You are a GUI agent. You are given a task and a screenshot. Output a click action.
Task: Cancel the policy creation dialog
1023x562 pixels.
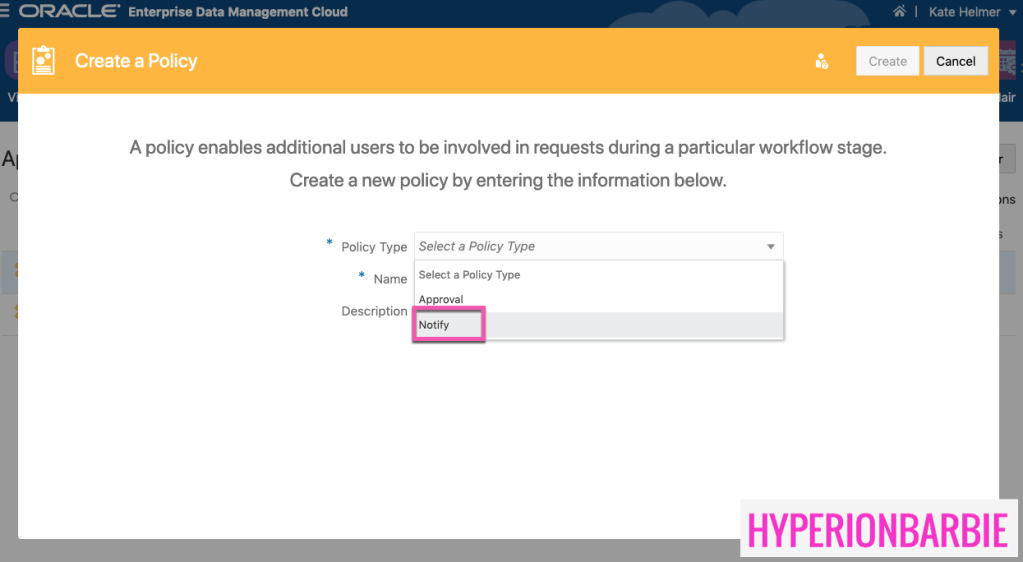[x=955, y=61]
